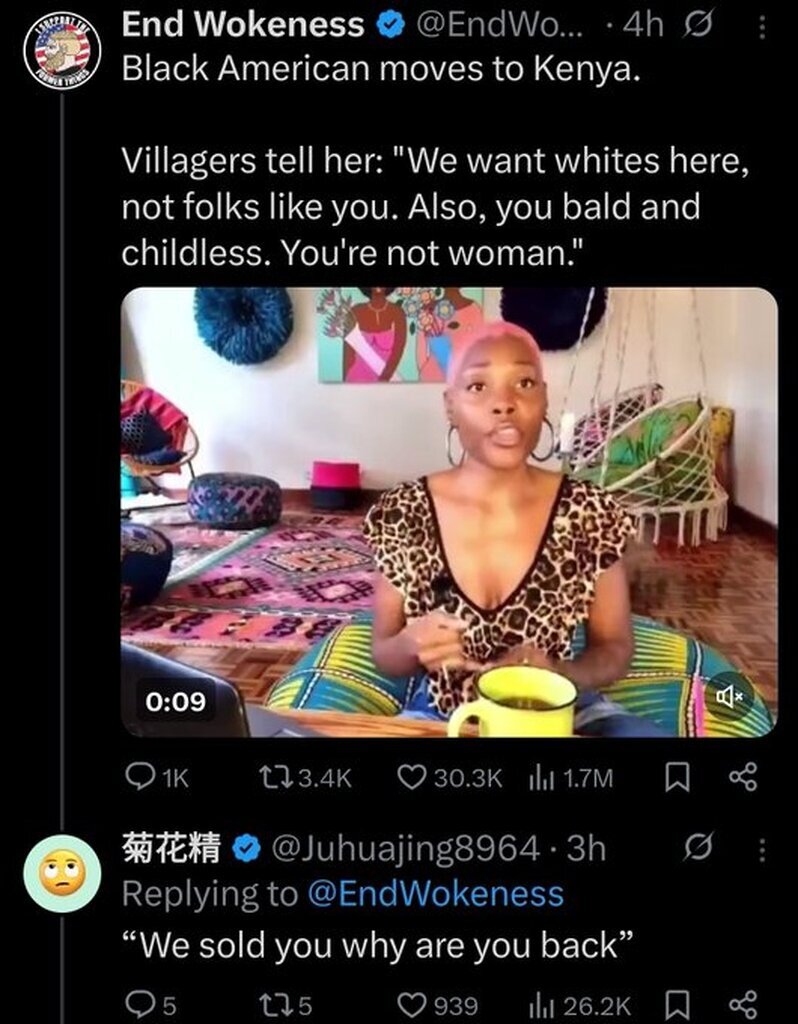Open more options on 菊花精 reply
This screenshot has width=798, height=1024.
[x=761, y=849]
